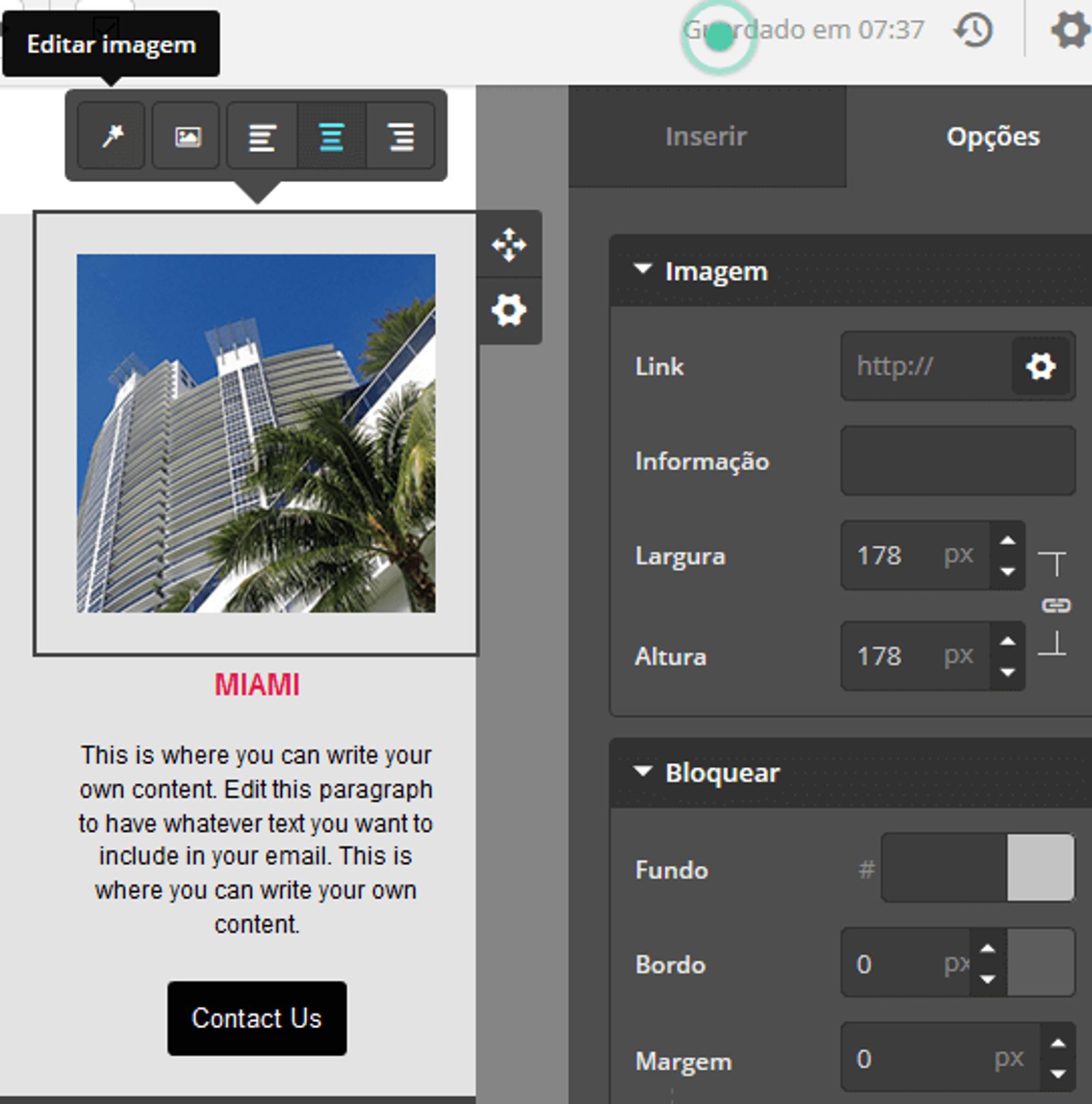Open the Fundo background color swatch
This screenshot has width=1092, height=1104.
click(1040, 868)
